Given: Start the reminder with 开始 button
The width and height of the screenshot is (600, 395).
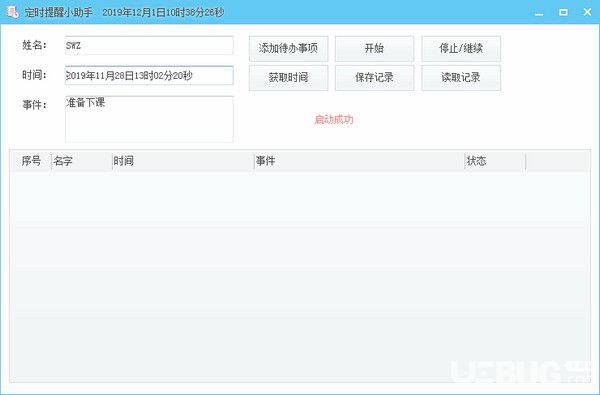Looking at the screenshot, I should tap(375, 49).
